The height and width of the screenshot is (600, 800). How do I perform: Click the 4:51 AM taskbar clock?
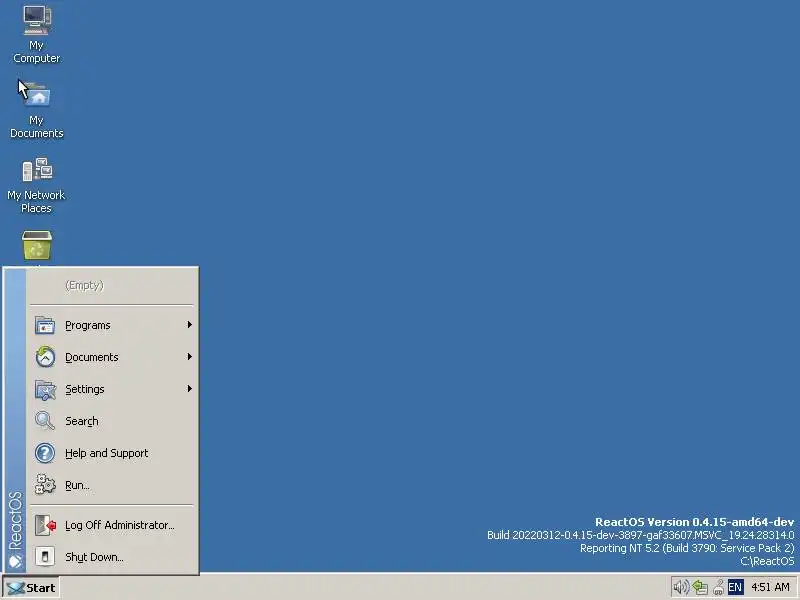click(770, 588)
